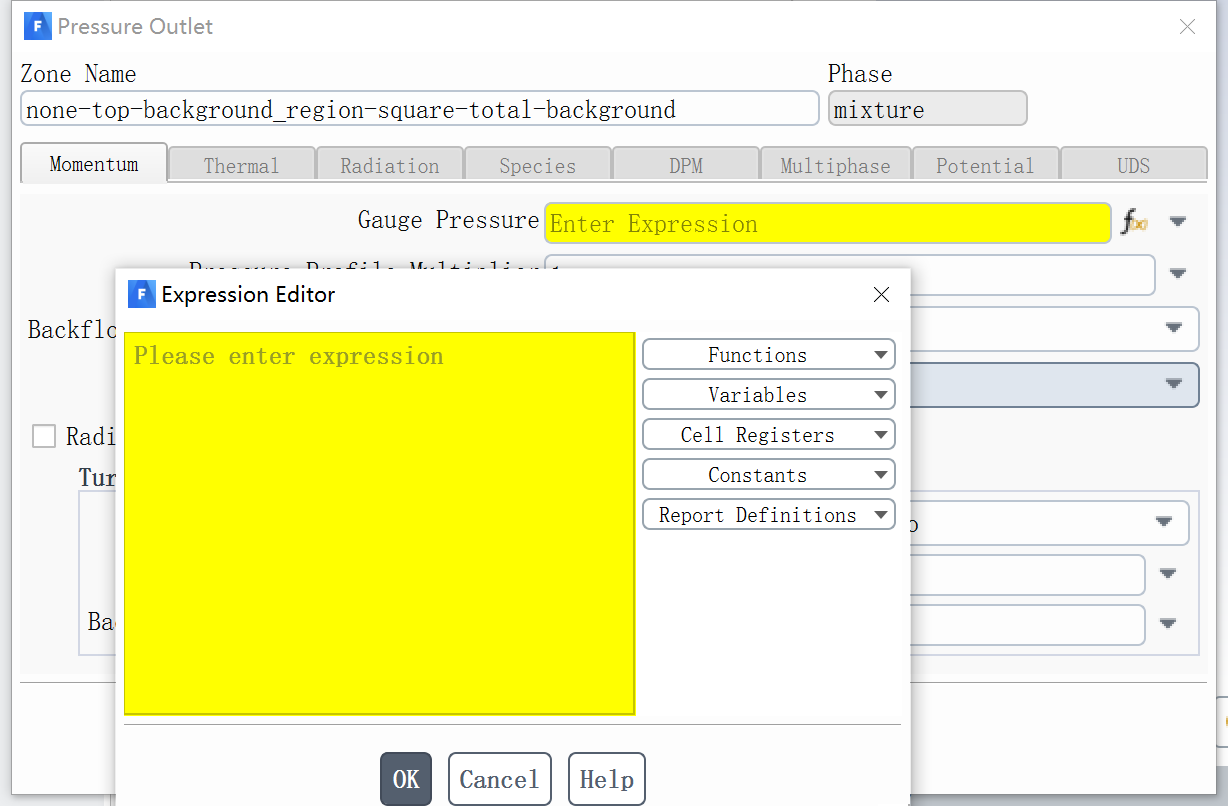Switch to the Thermal tab

(241, 164)
